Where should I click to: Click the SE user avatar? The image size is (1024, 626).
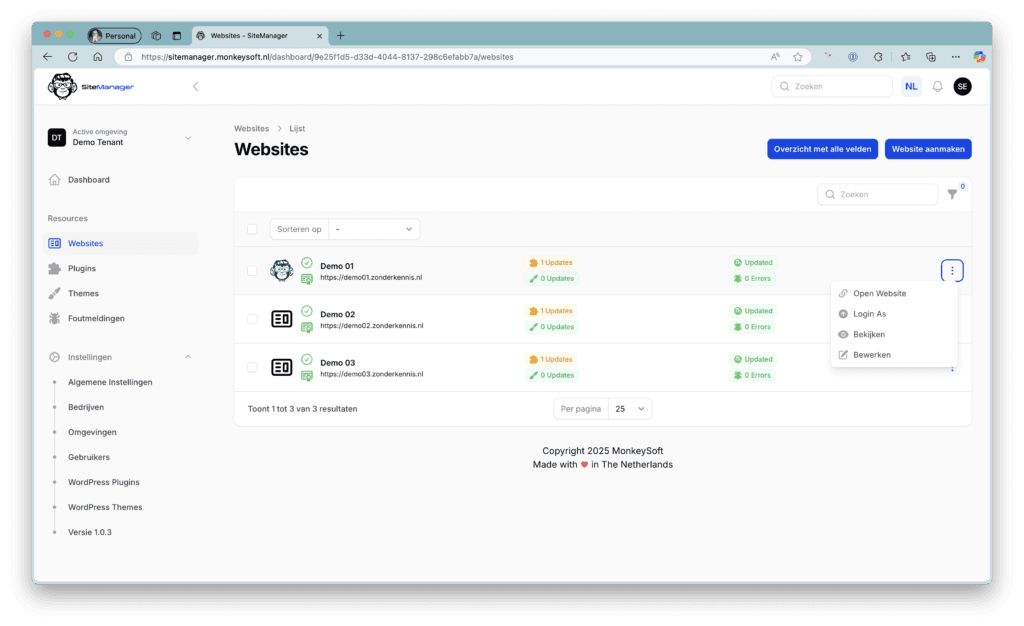point(962,87)
